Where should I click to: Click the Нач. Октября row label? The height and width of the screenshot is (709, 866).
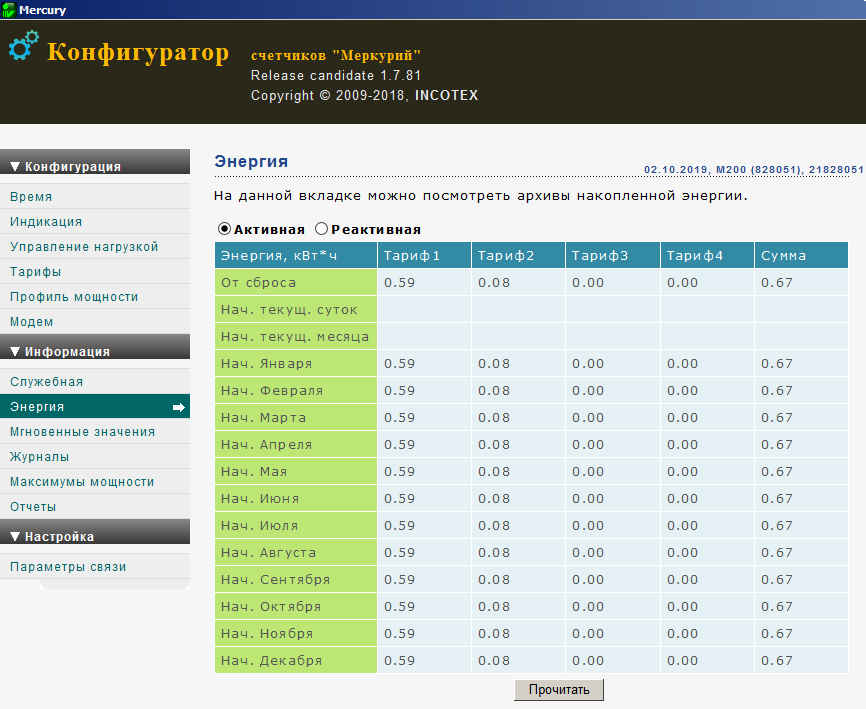click(296, 606)
